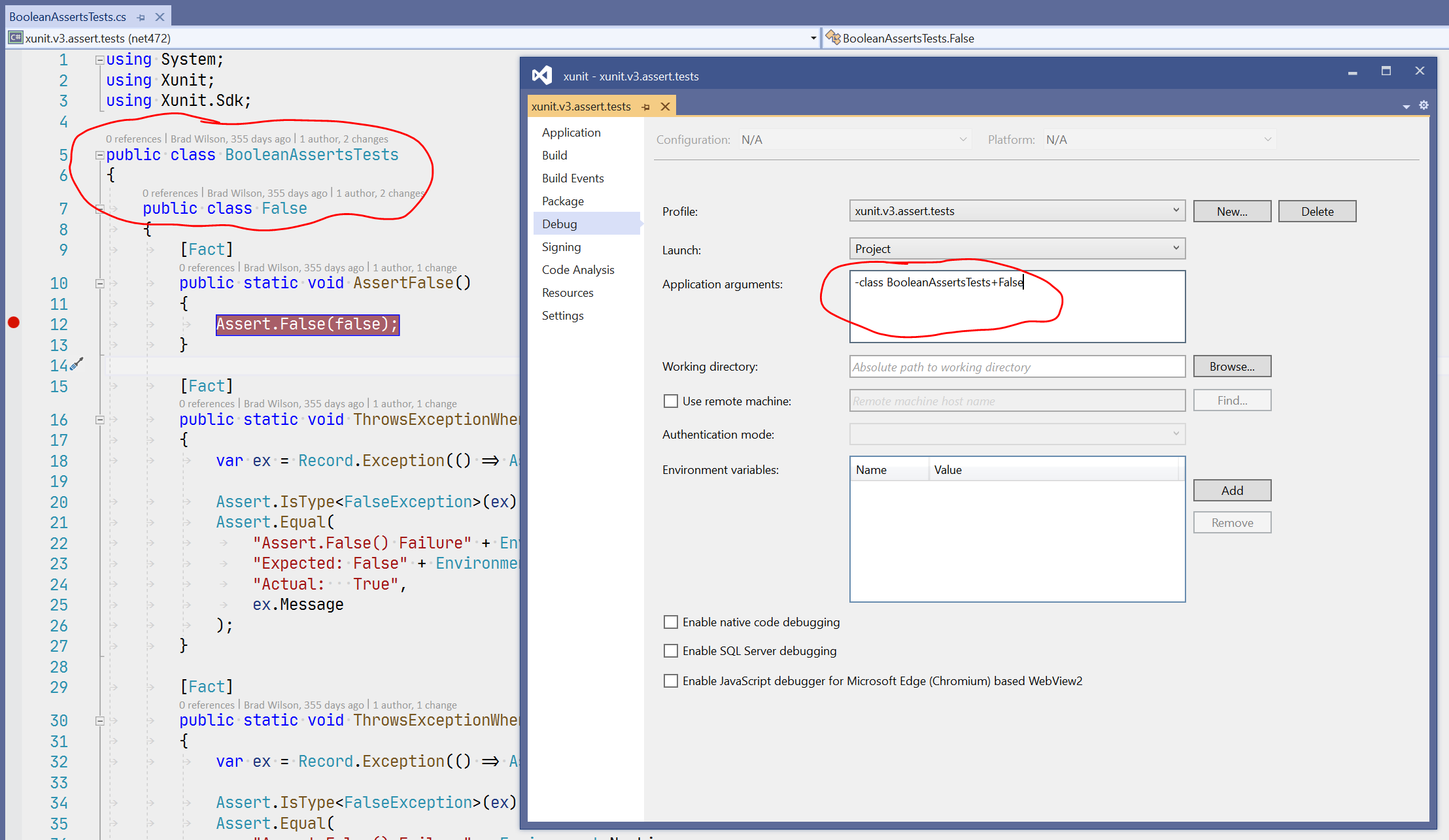1449x840 pixels.
Task: Pin the xunit.v3.assert.tests properties tab
Action: tap(646, 107)
